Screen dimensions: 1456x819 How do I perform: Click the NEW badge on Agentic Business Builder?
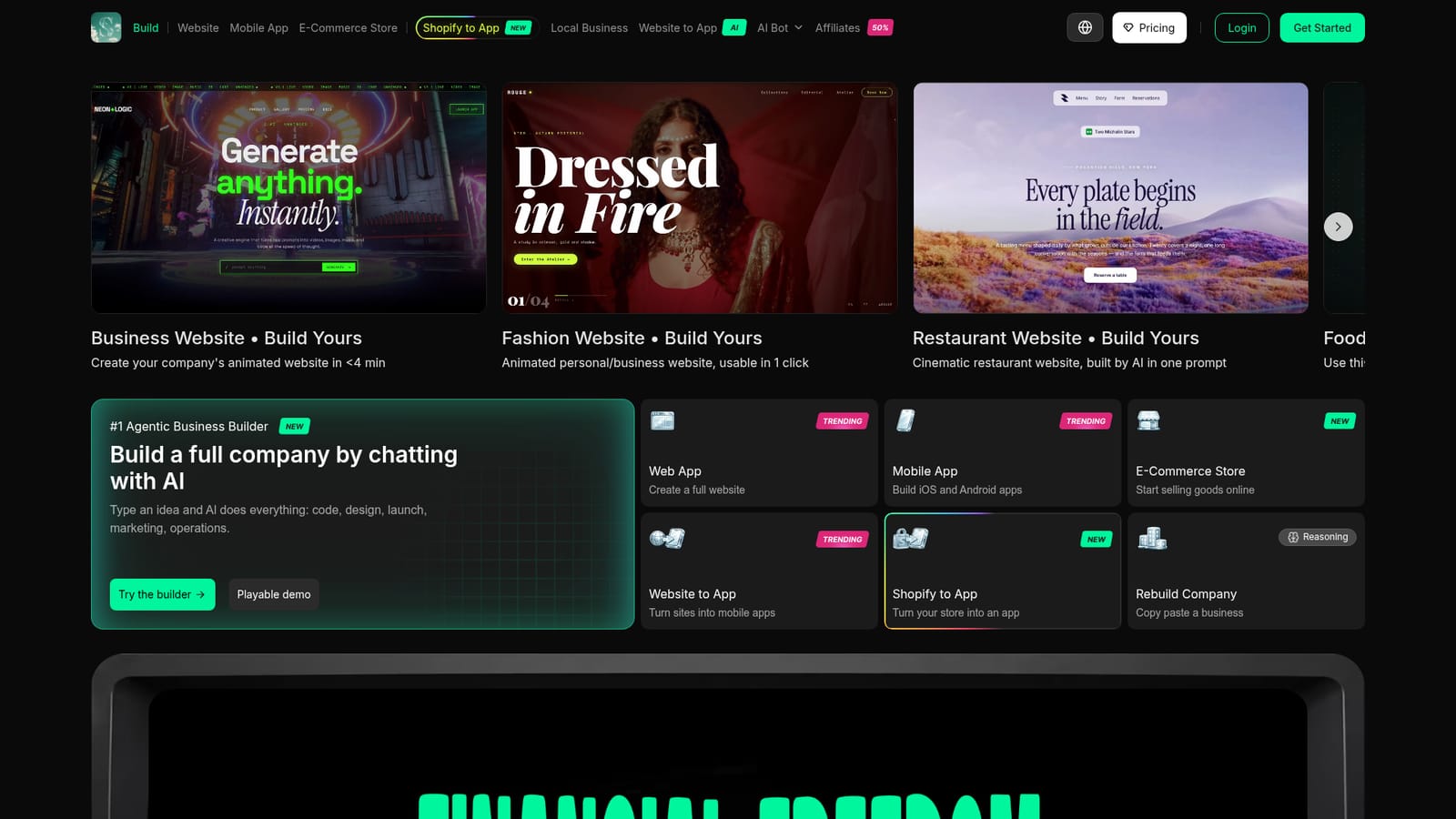pos(295,426)
